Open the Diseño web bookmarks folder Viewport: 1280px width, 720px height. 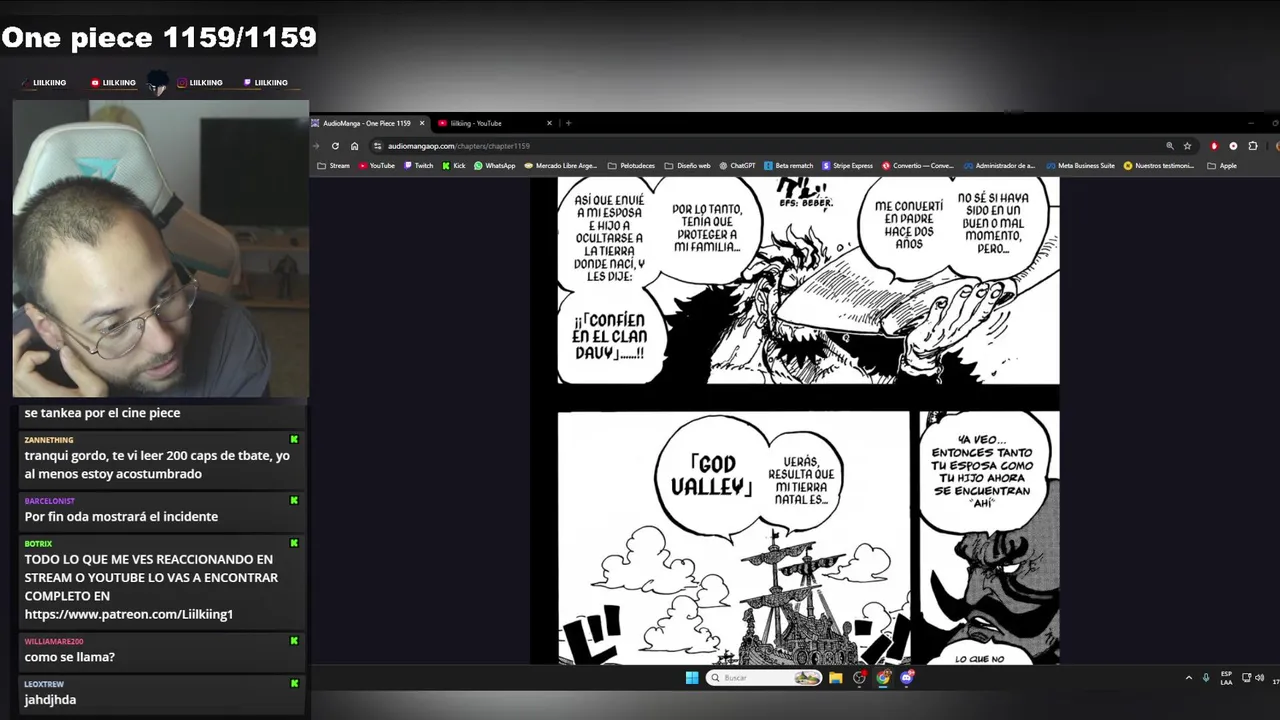tap(687, 166)
